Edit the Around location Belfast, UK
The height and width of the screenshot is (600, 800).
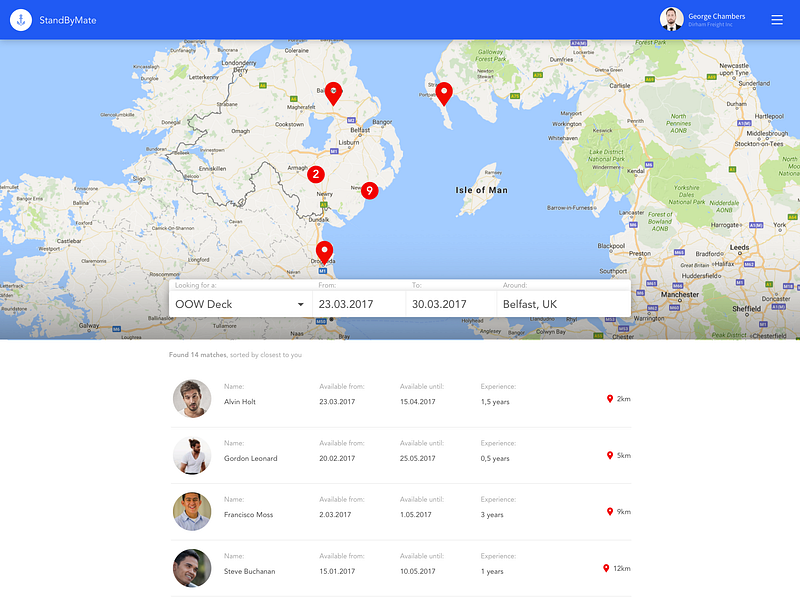564,304
